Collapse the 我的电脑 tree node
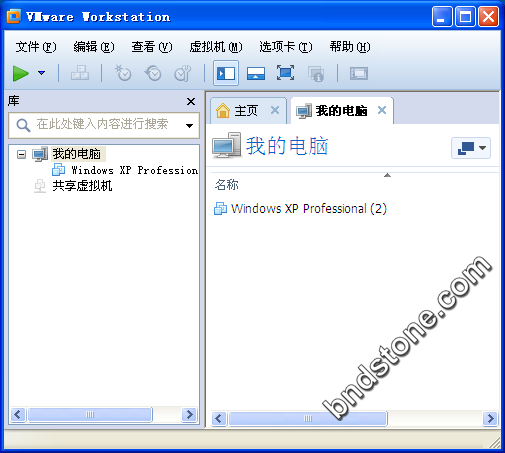The width and height of the screenshot is (505, 453). (x=21, y=154)
